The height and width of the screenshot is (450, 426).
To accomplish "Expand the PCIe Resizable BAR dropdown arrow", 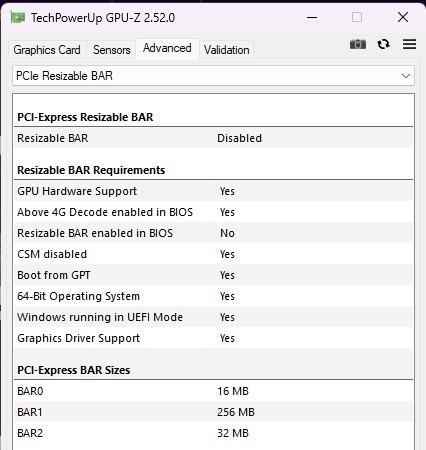I will point(406,76).
